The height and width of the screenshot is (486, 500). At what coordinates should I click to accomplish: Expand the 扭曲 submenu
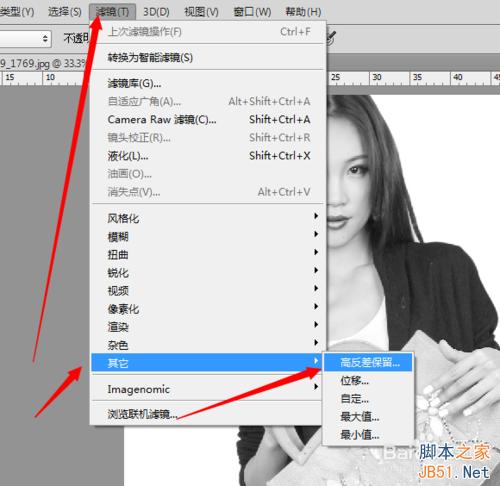point(208,255)
